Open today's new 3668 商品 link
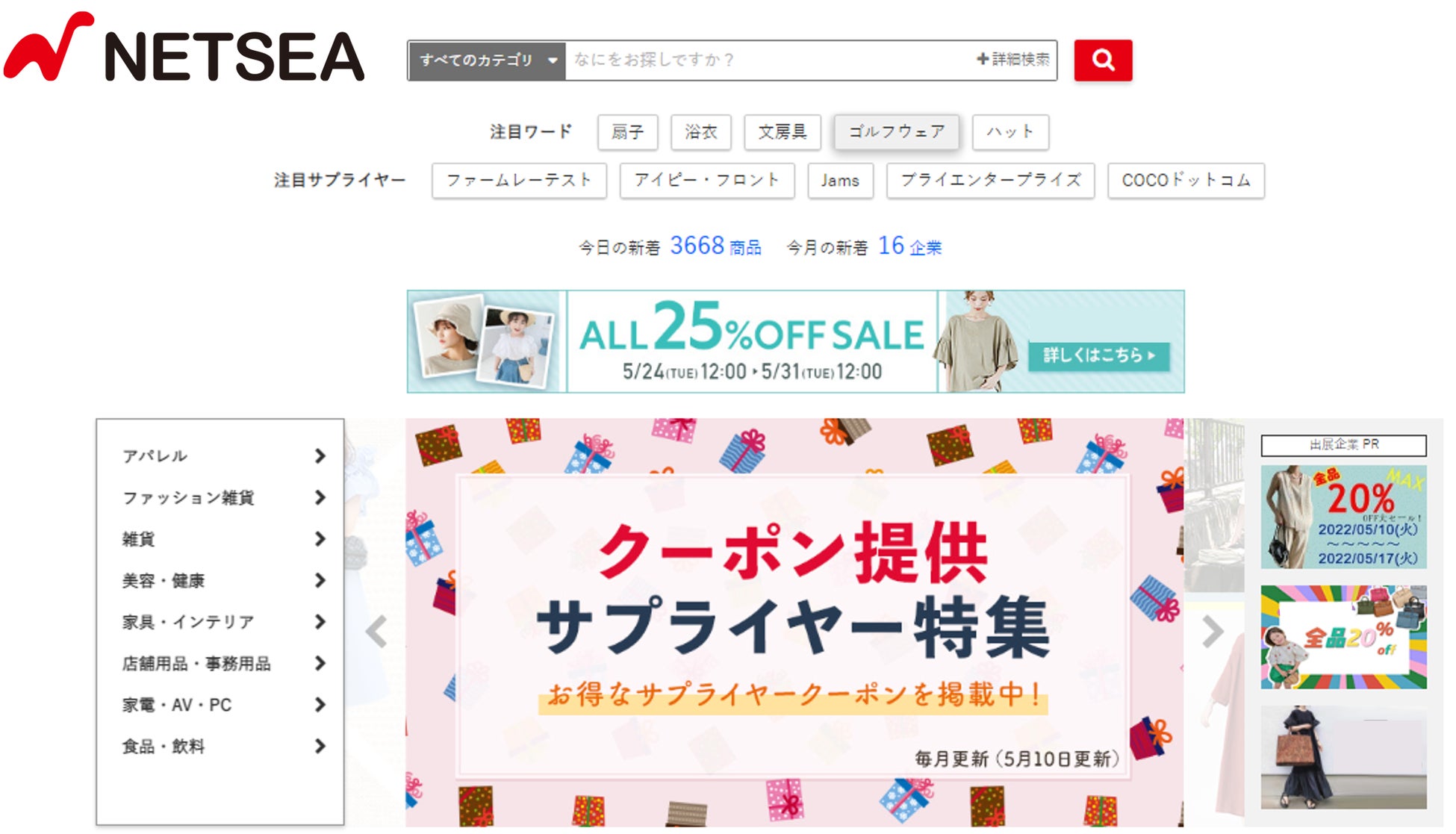The height and width of the screenshot is (834, 1456). pyautogui.click(x=715, y=246)
